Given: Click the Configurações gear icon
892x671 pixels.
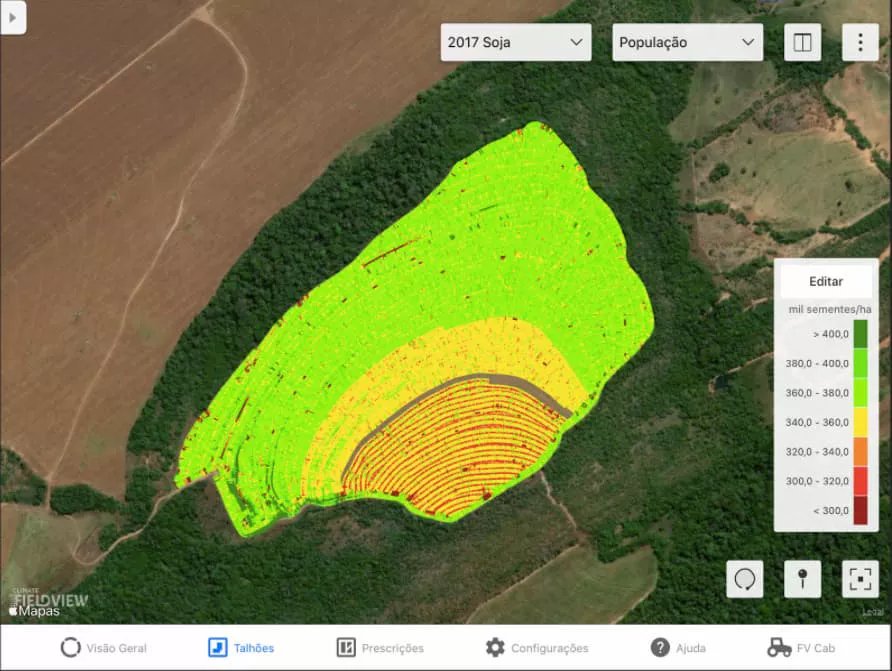Looking at the screenshot, I should 495,648.
